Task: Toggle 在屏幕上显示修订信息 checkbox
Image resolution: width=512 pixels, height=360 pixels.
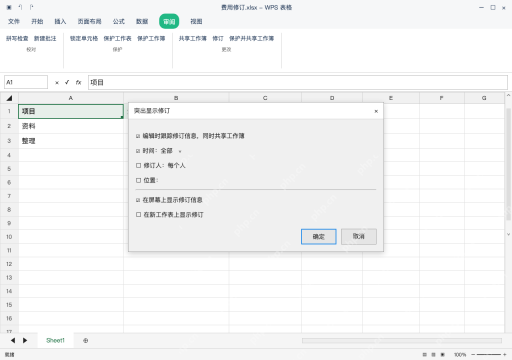Action: pyautogui.click(x=138, y=200)
